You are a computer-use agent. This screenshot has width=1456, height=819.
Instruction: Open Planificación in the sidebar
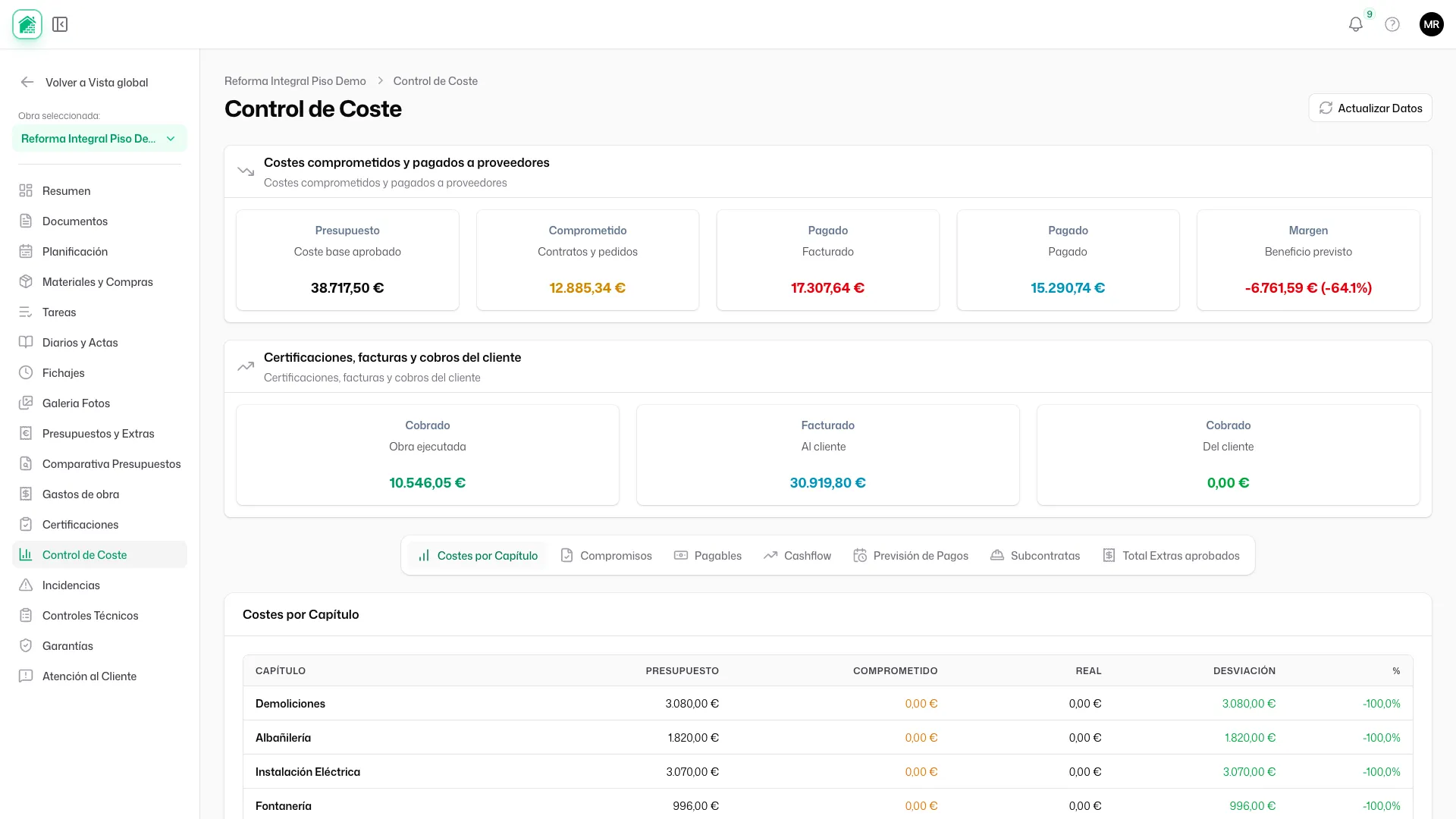click(x=99, y=251)
